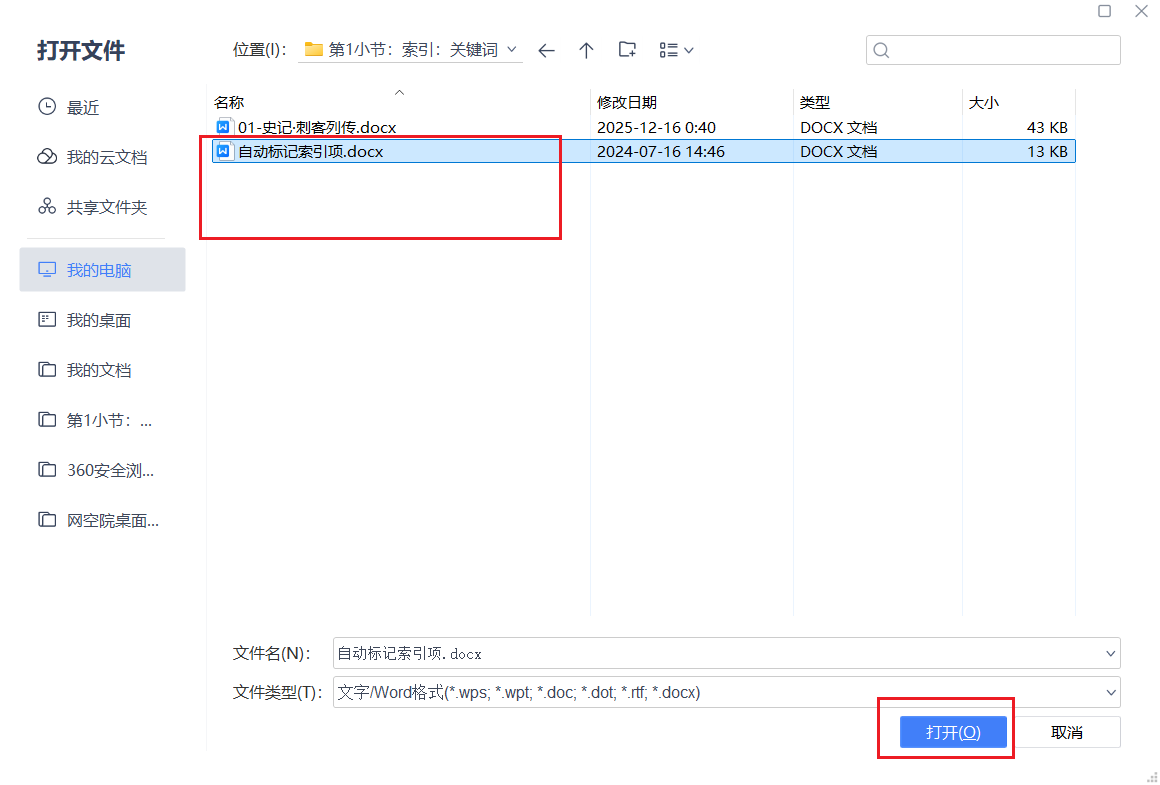Sort files by 修改日期 column header

click(x=627, y=102)
